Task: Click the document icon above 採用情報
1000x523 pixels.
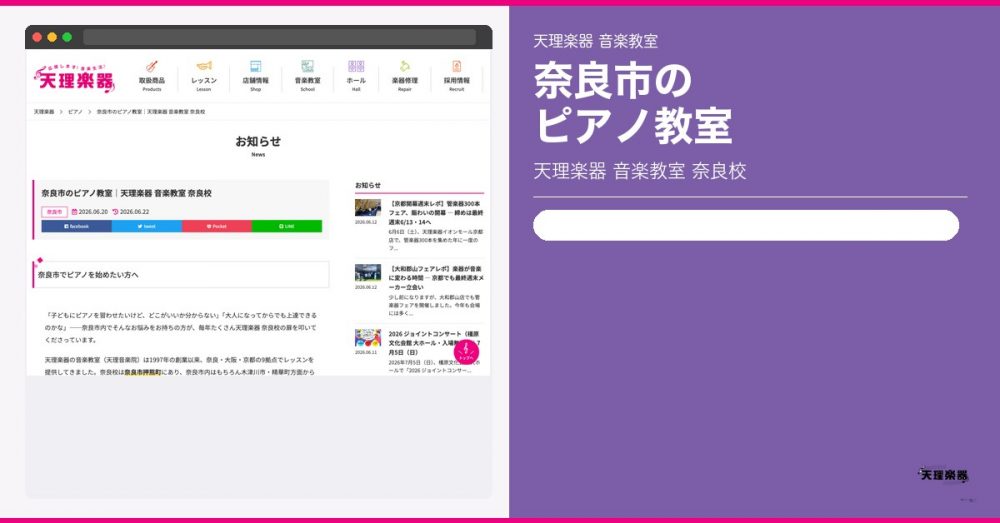Action: pyautogui.click(x=457, y=66)
